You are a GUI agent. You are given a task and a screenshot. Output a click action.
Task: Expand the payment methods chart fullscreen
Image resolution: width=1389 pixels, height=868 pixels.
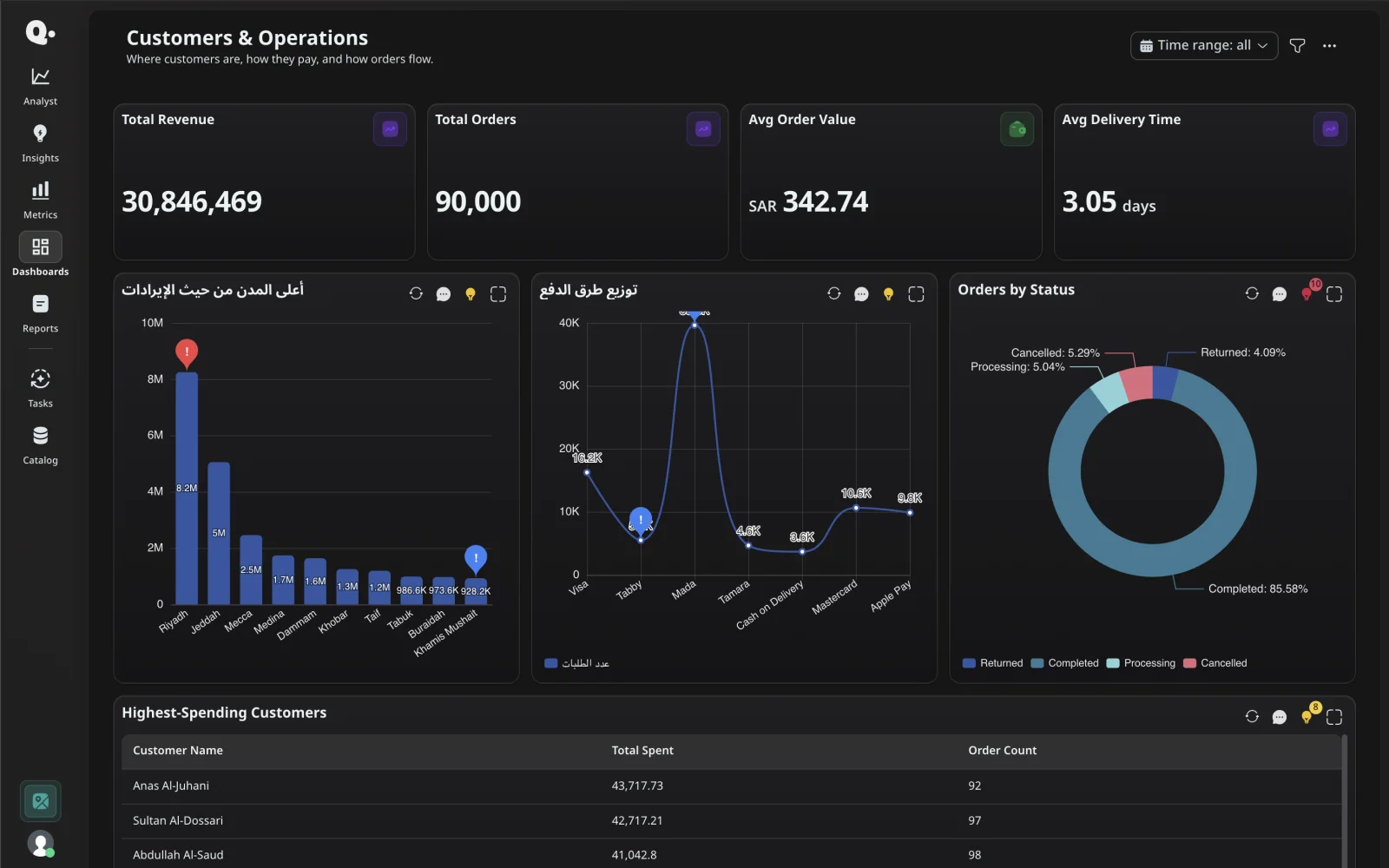coord(916,294)
